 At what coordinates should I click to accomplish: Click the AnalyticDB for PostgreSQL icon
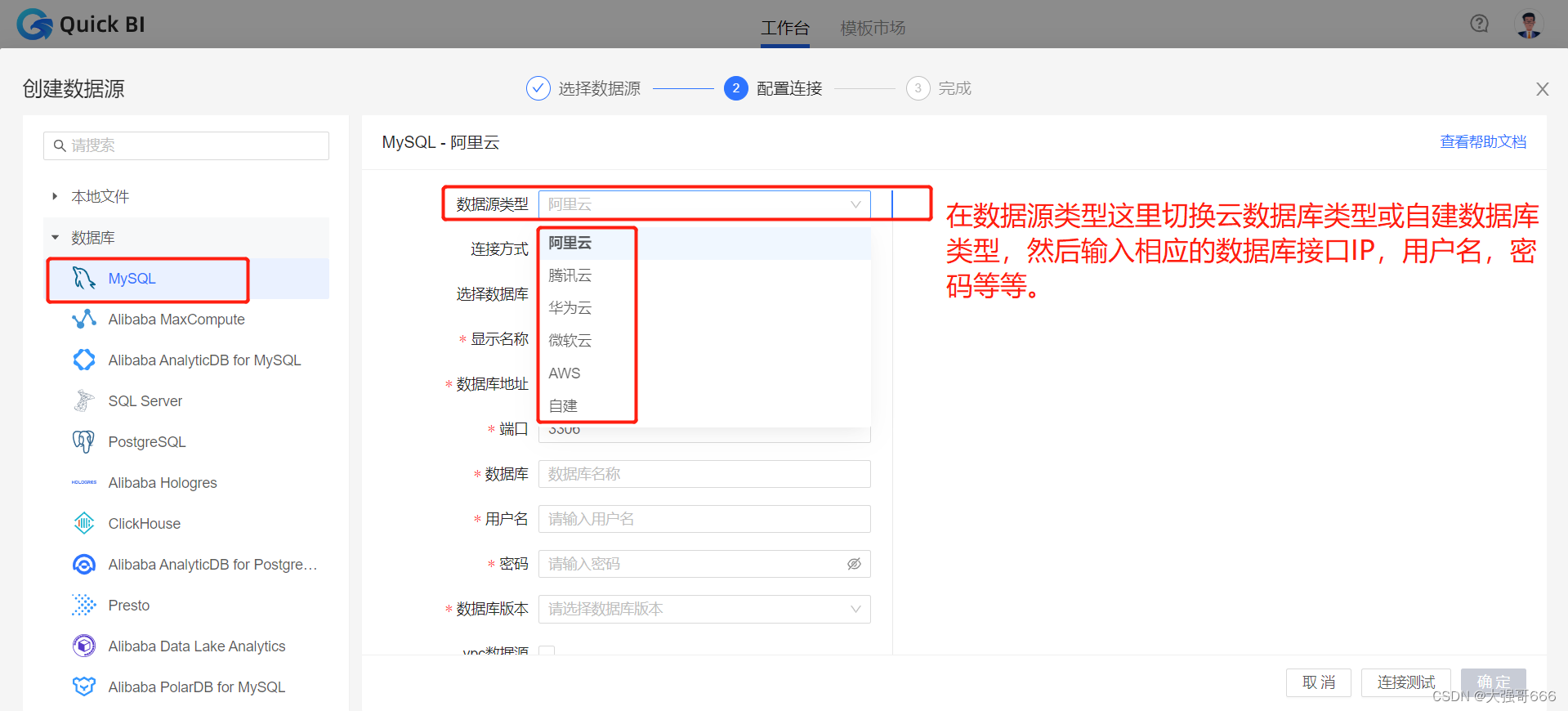(84, 565)
